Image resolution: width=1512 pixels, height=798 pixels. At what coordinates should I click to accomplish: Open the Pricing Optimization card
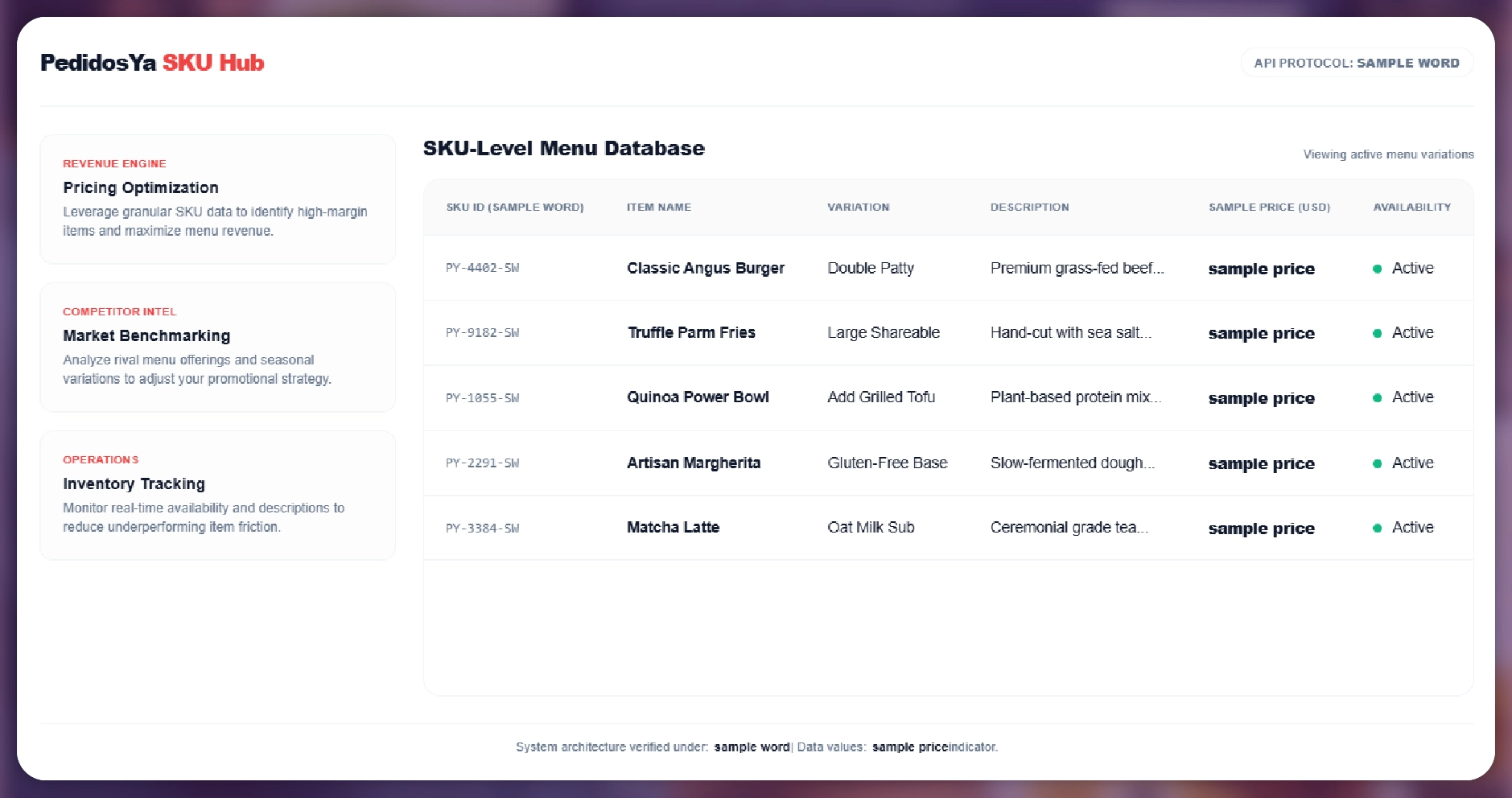[217, 199]
